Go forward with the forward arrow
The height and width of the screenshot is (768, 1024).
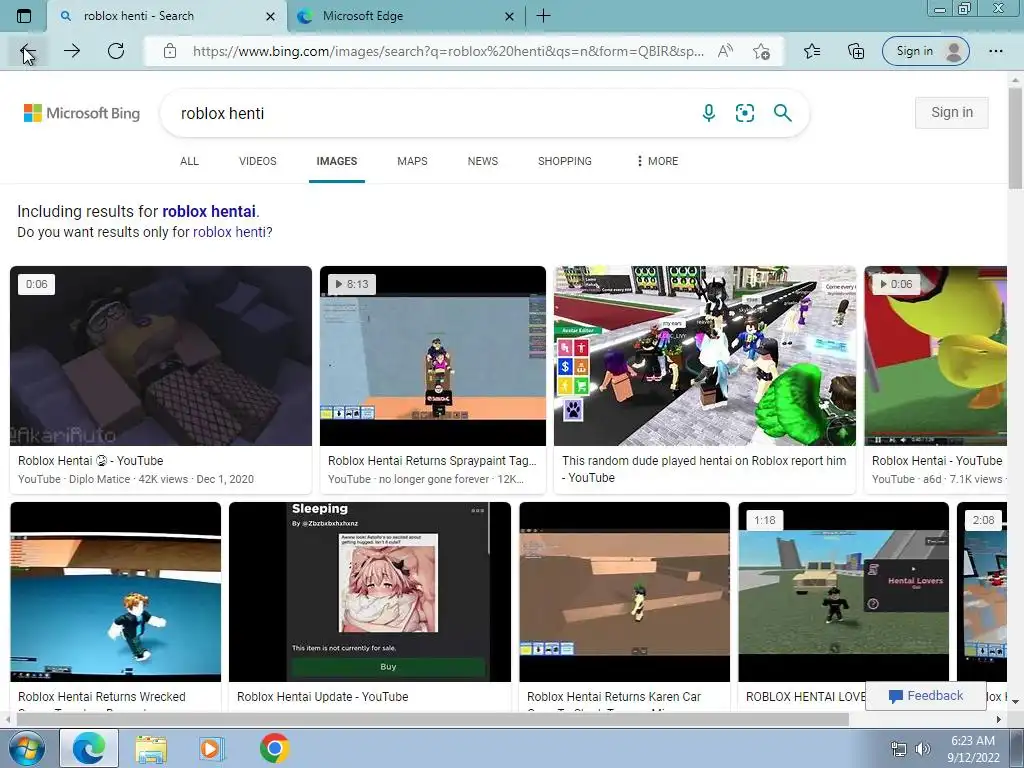[72, 51]
